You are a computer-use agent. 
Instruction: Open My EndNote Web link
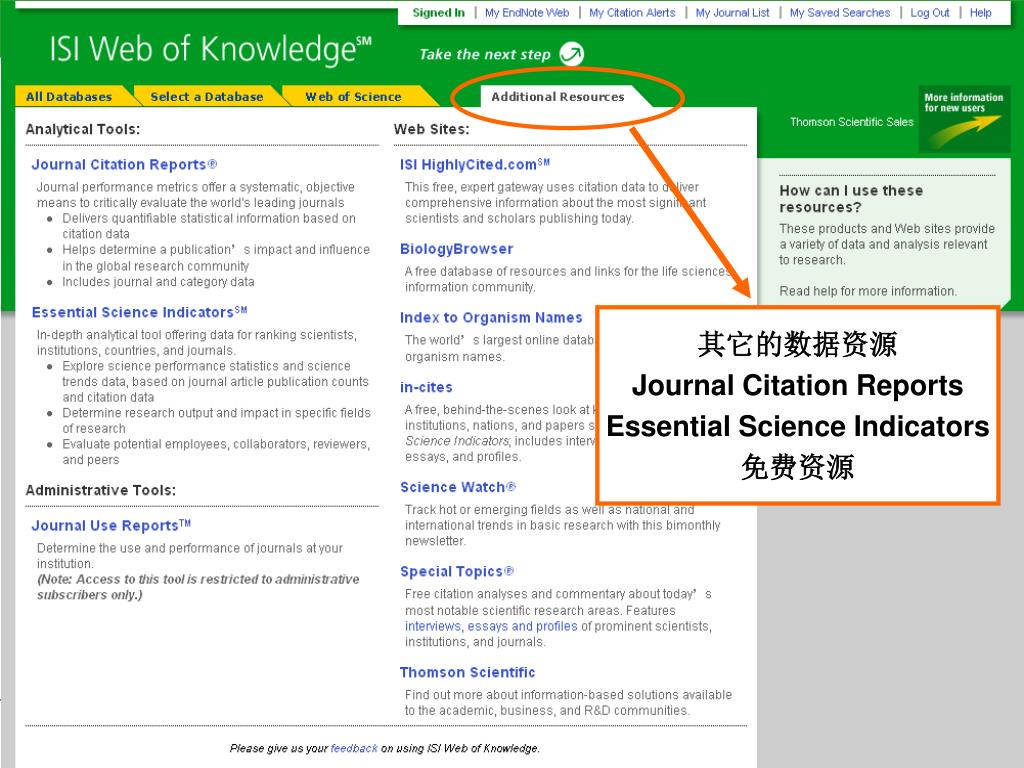527,12
